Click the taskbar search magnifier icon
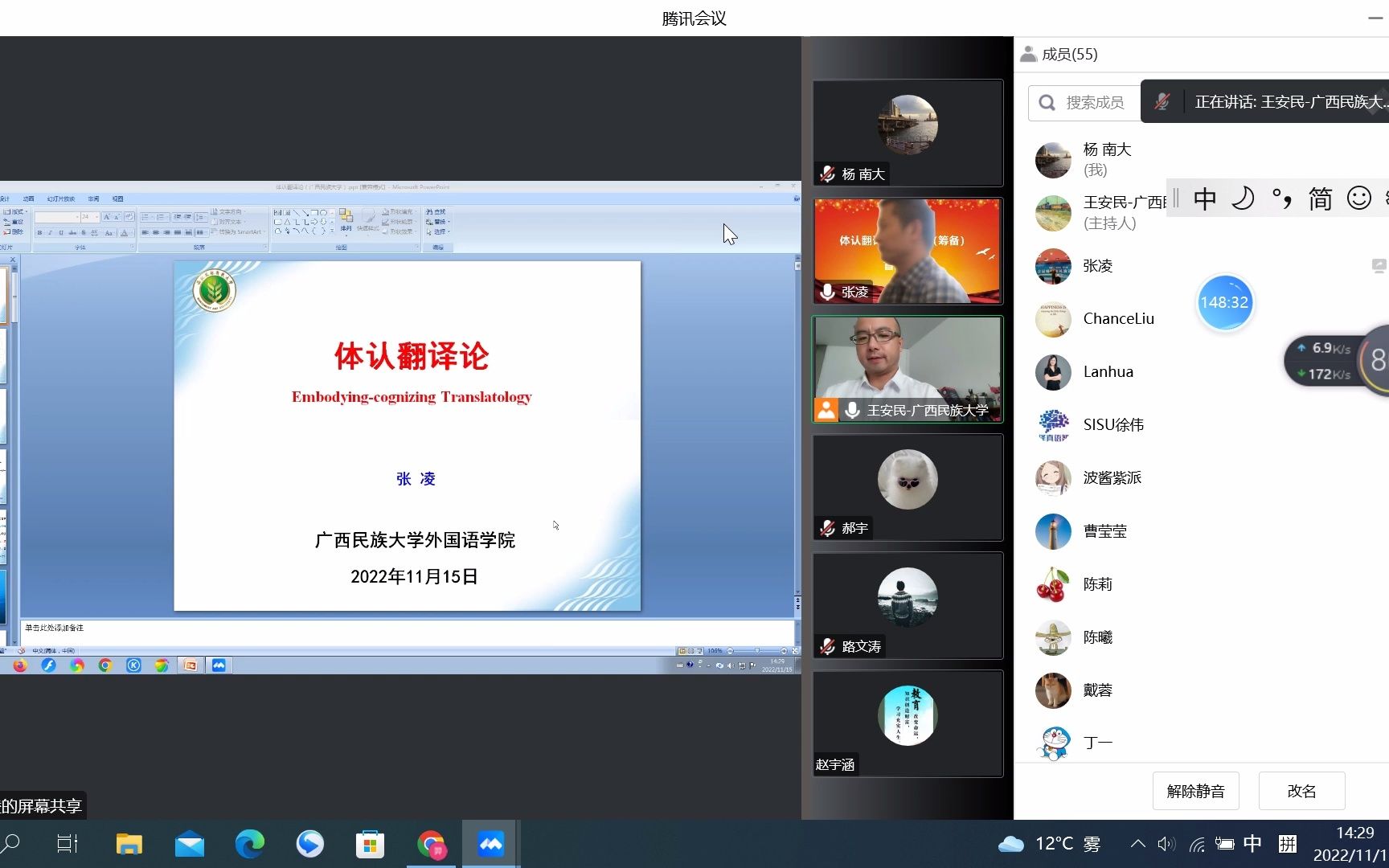Image resolution: width=1389 pixels, height=868 pixels. point(11,844)
